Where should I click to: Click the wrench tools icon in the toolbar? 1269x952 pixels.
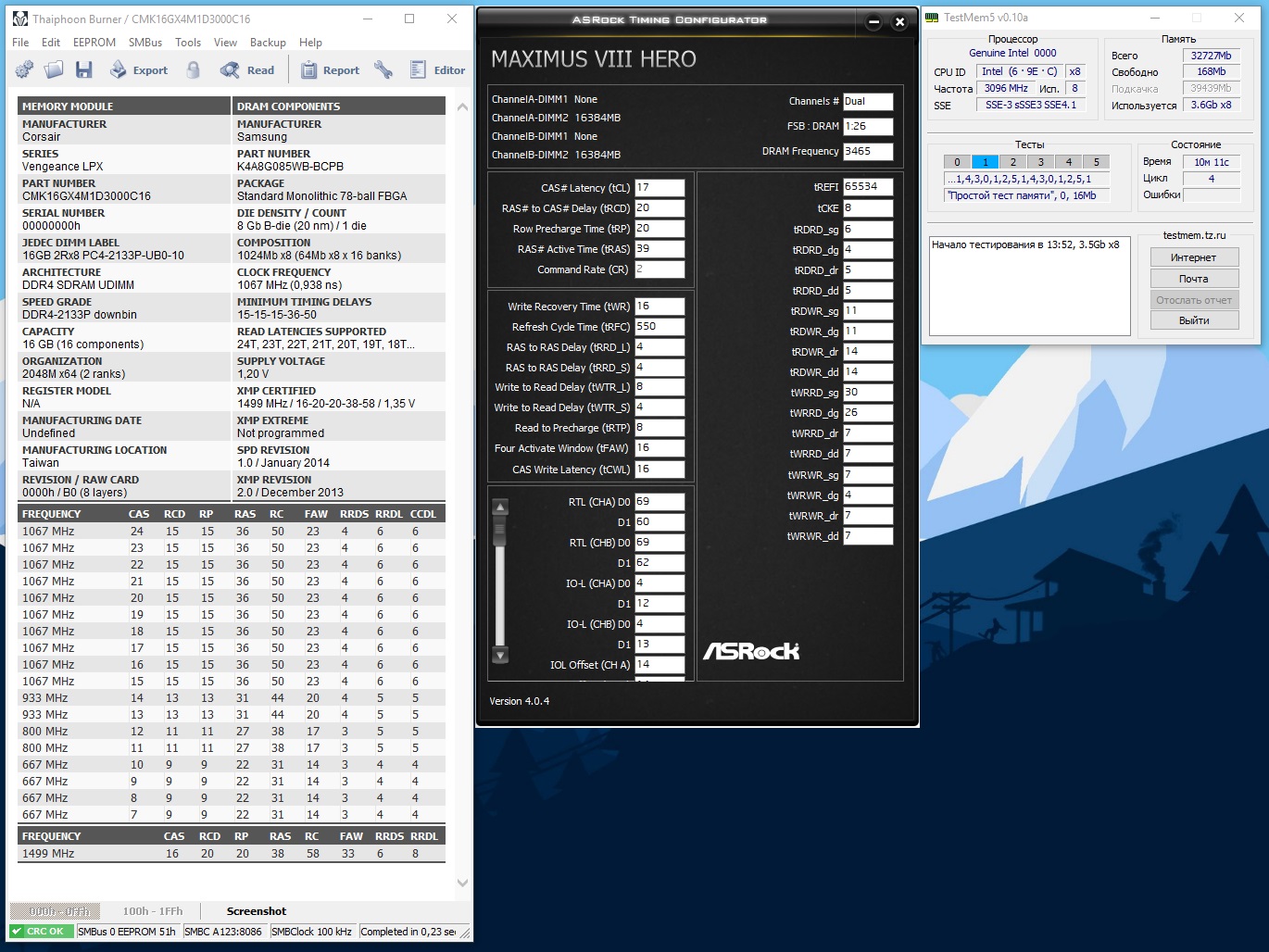pos(383,69)
